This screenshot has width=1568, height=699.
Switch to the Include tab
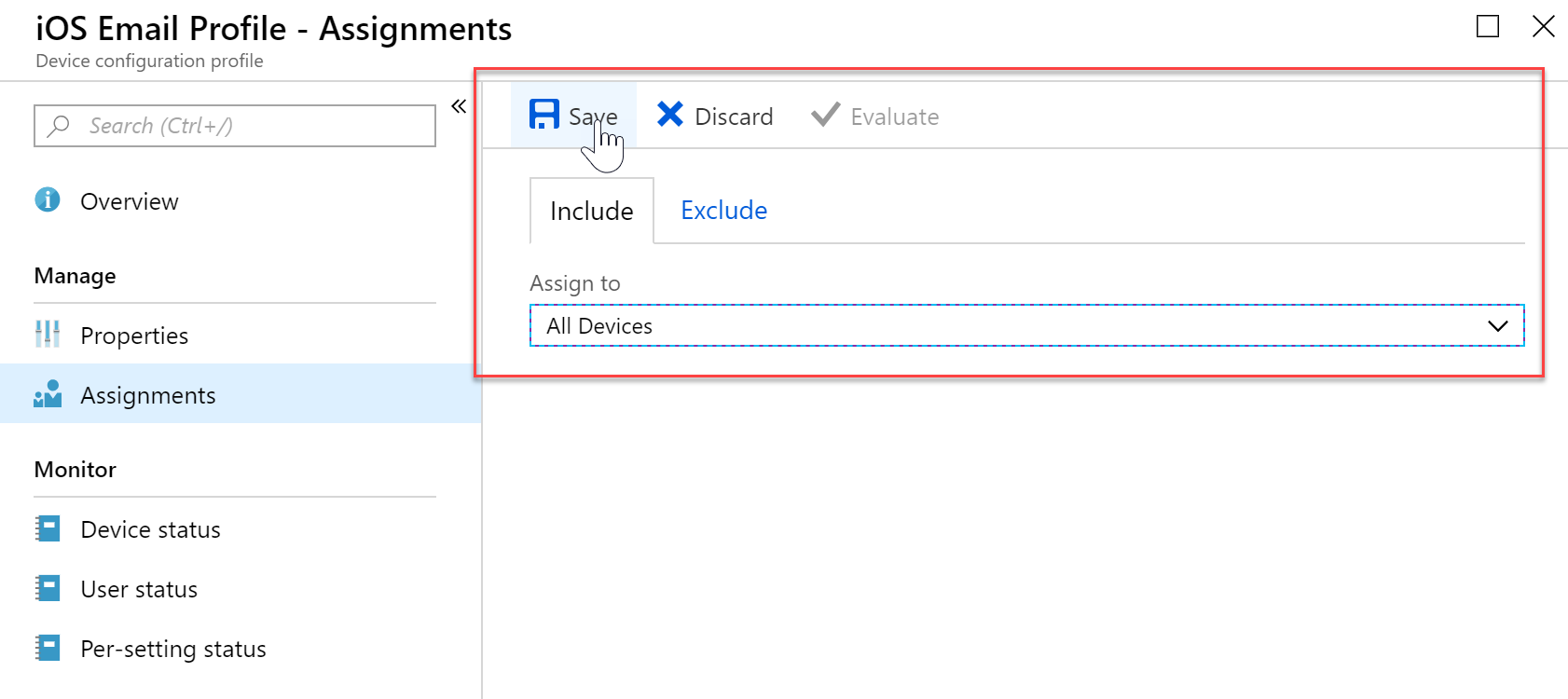click(x=592, y=211)
